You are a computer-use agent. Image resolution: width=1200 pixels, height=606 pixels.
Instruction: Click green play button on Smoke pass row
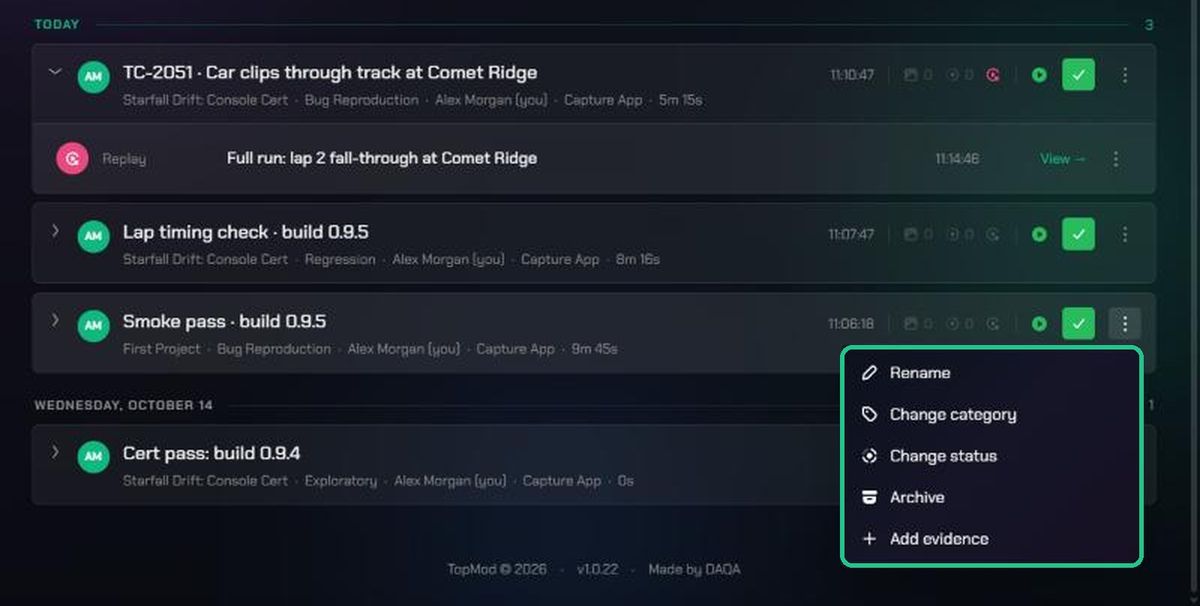pos(1039,324)
